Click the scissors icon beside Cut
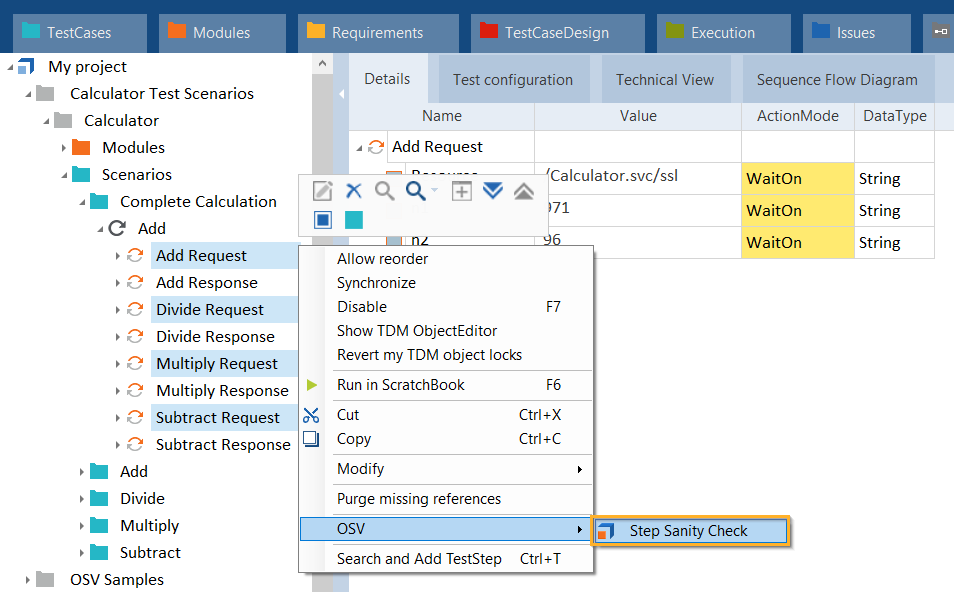954x592 pixels. [x=311, y=415]
